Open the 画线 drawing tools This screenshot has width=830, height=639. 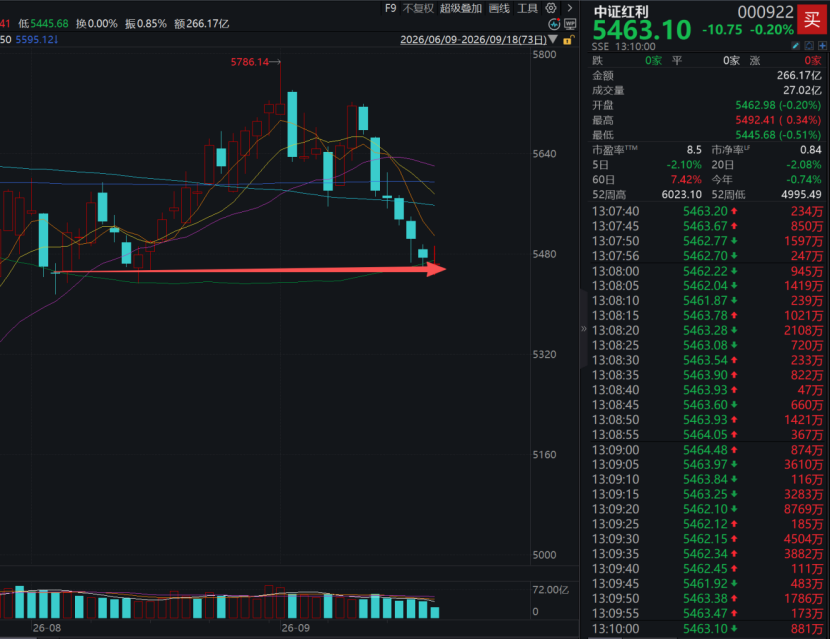coord(499,8)
